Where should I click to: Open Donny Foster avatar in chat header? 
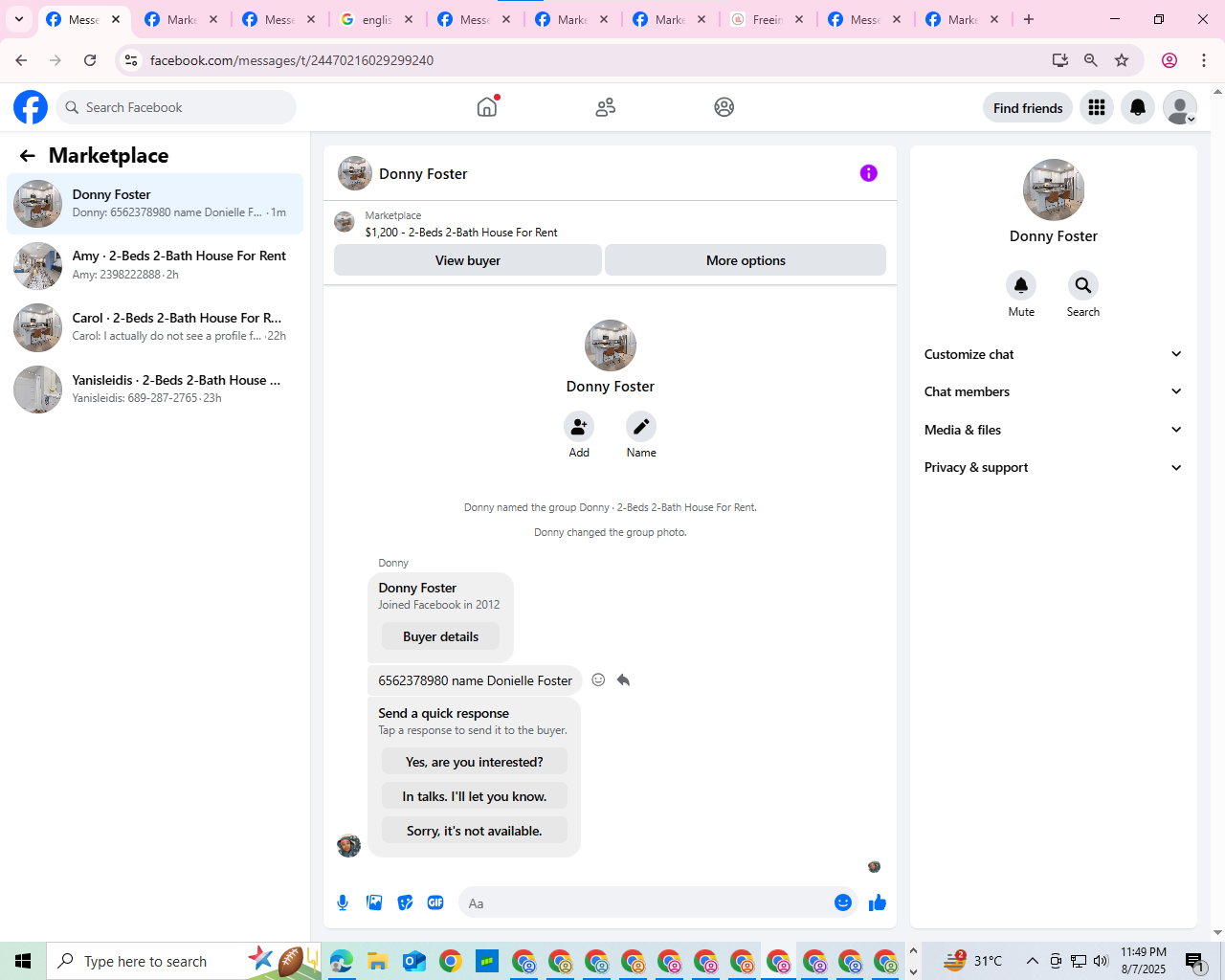click(x=355, y=173)
